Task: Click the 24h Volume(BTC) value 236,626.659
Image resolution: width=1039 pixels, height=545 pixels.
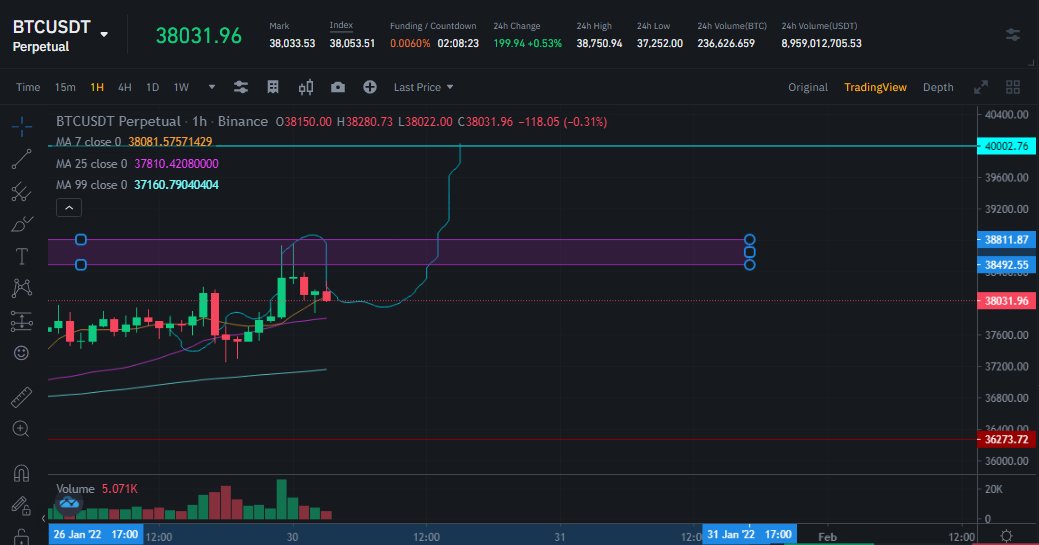Action: point(726,43)
